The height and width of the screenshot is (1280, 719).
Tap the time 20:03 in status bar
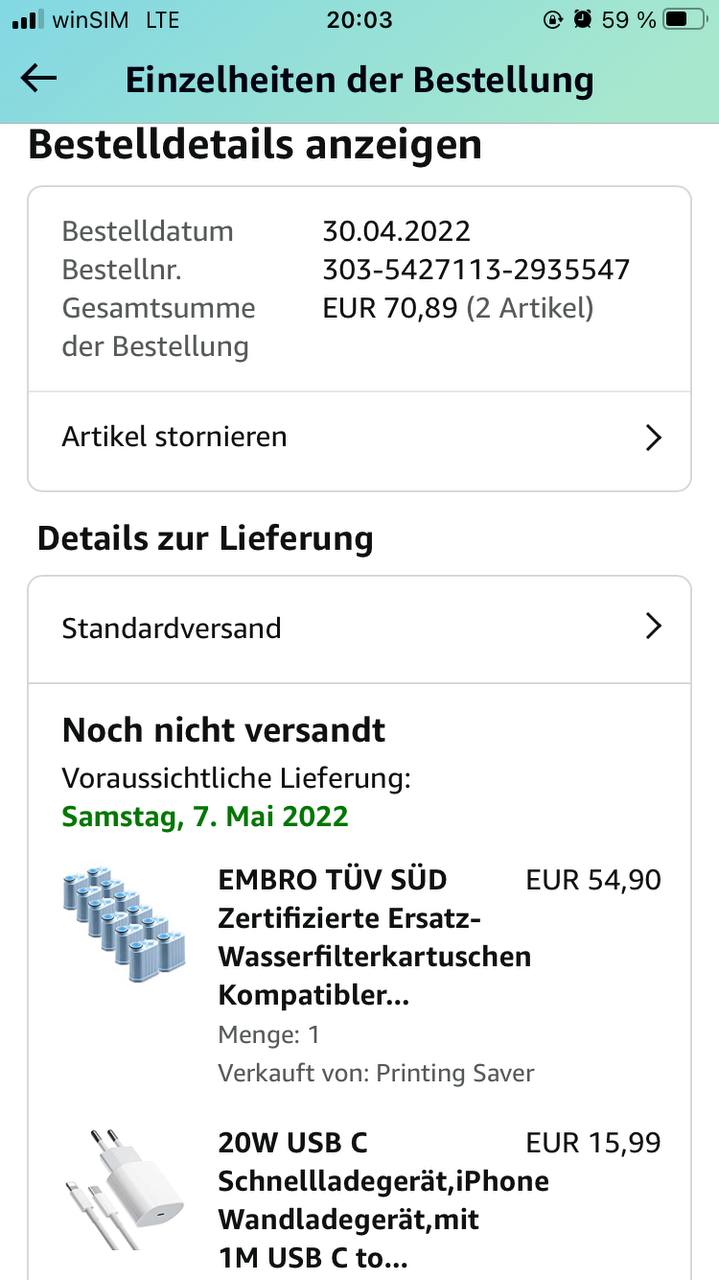click(x=359, y=19)
